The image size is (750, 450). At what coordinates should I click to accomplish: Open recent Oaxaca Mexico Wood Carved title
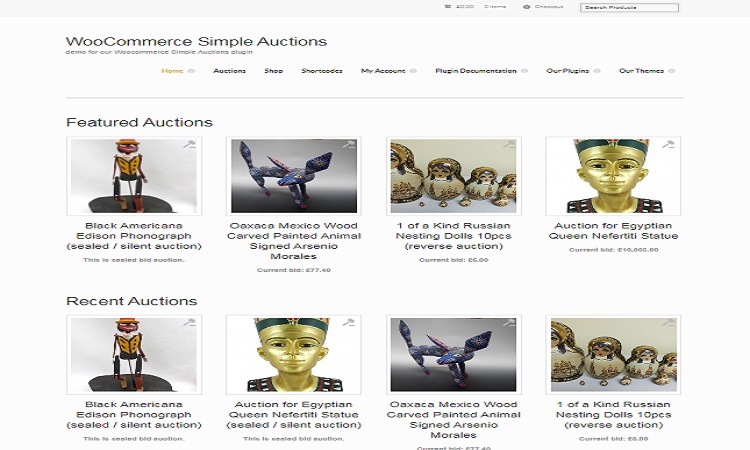[x=453, y=420]
